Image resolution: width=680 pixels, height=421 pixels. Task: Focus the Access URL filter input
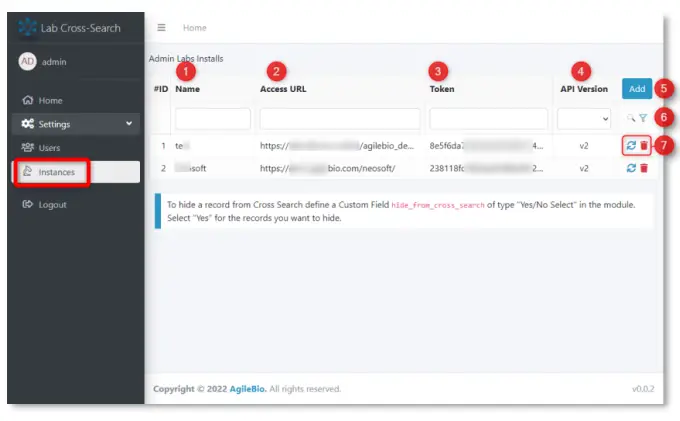pos(340,119)
